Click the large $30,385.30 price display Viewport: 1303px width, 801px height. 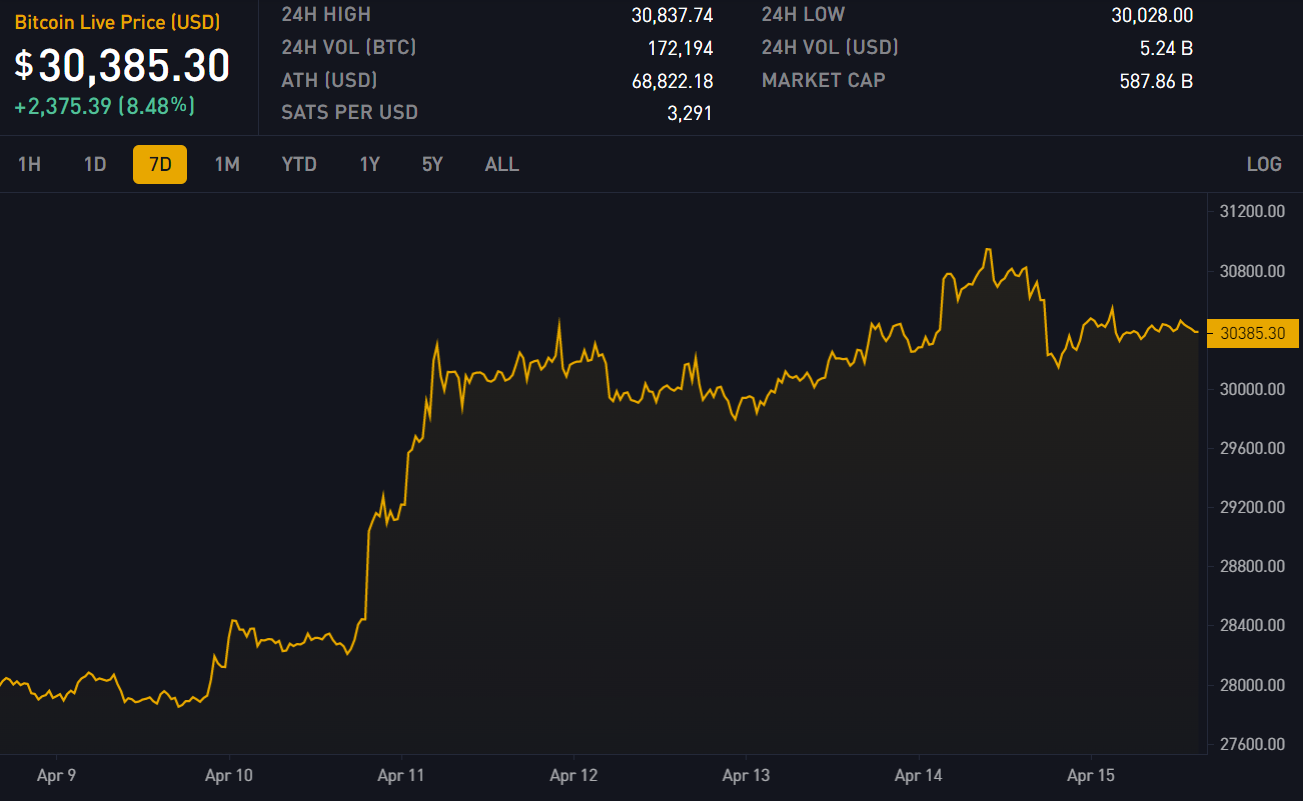tap(122, 66)
